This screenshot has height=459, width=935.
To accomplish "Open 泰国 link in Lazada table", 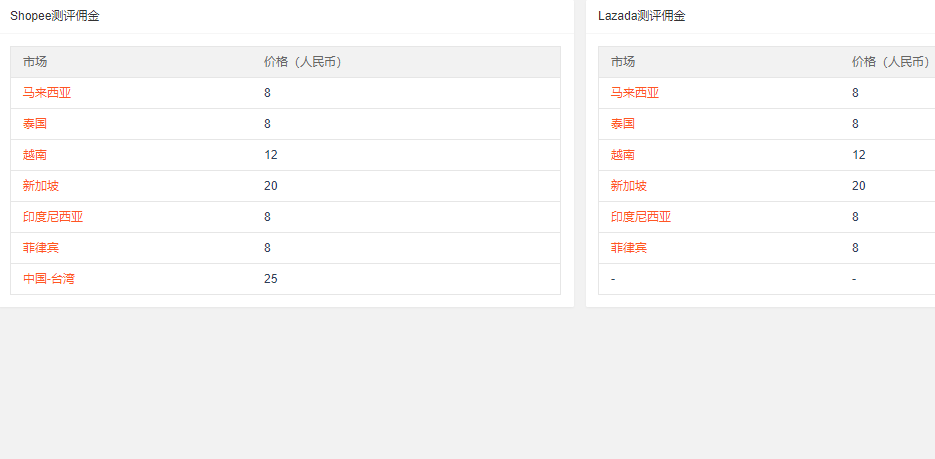I will pos(623,124).
